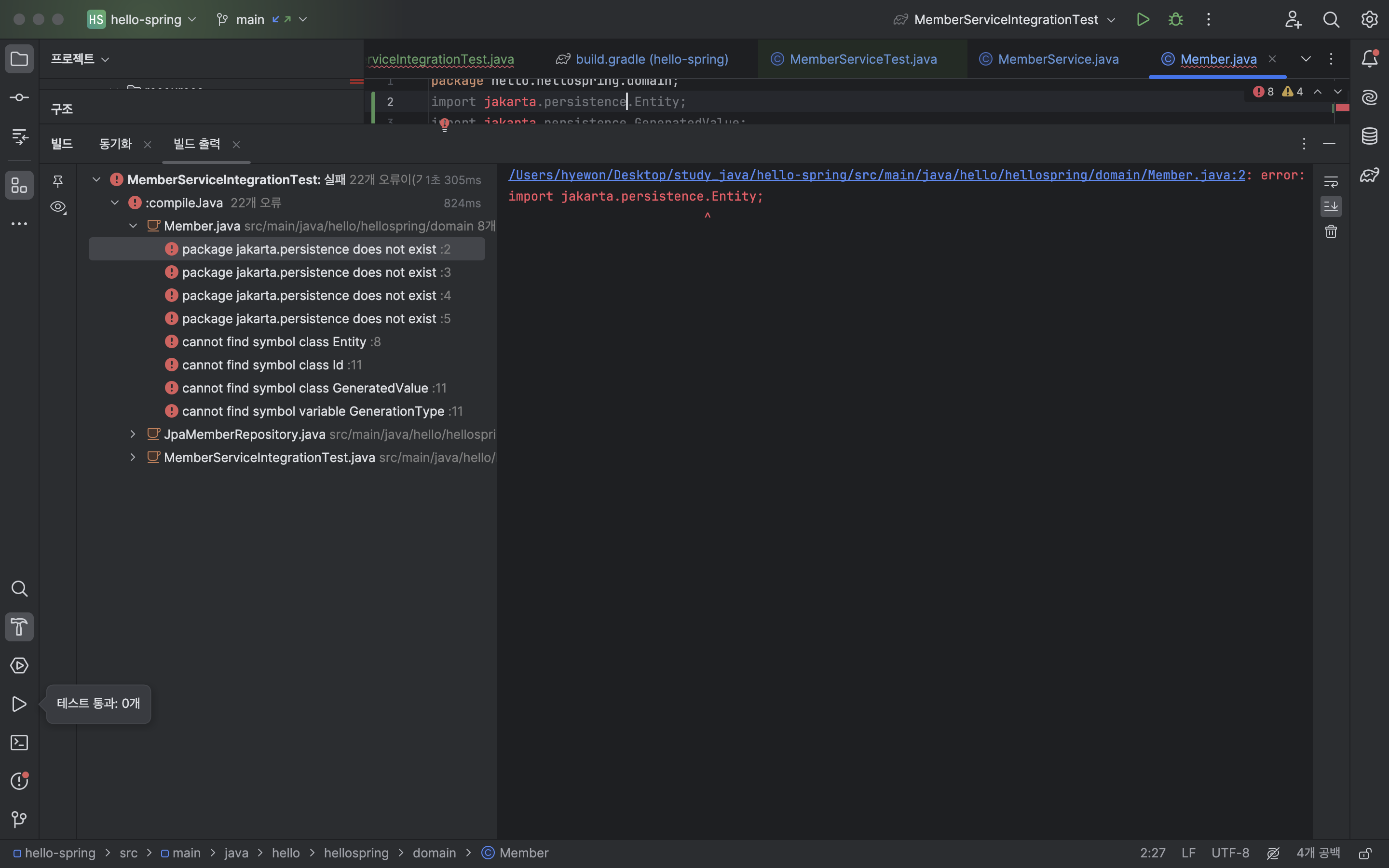
Task: Switch to the ServiceIntegrationTest.java editor tab
Action: click(x=440, y=59)
